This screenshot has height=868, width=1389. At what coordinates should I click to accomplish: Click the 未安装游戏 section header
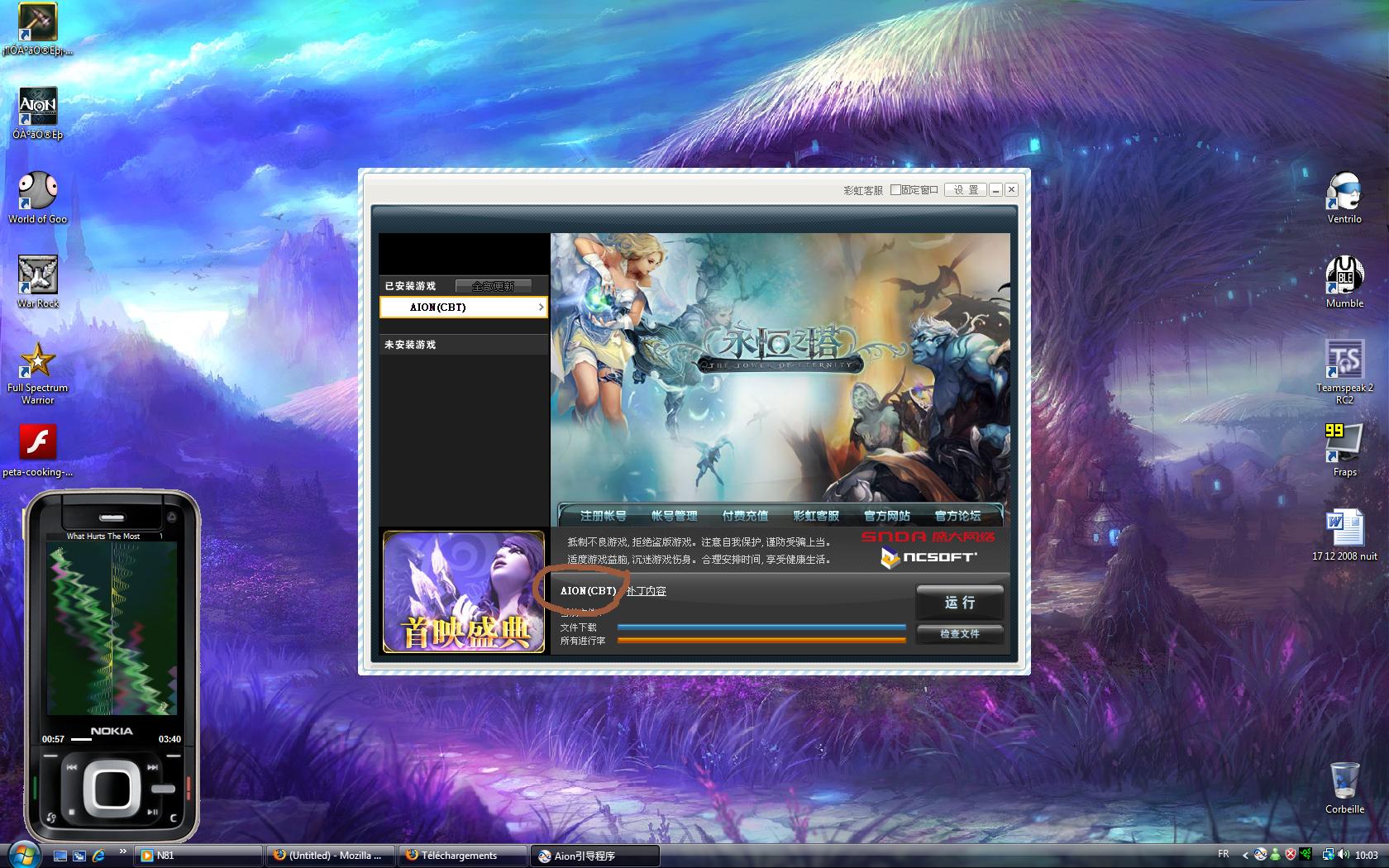point(463,345)
